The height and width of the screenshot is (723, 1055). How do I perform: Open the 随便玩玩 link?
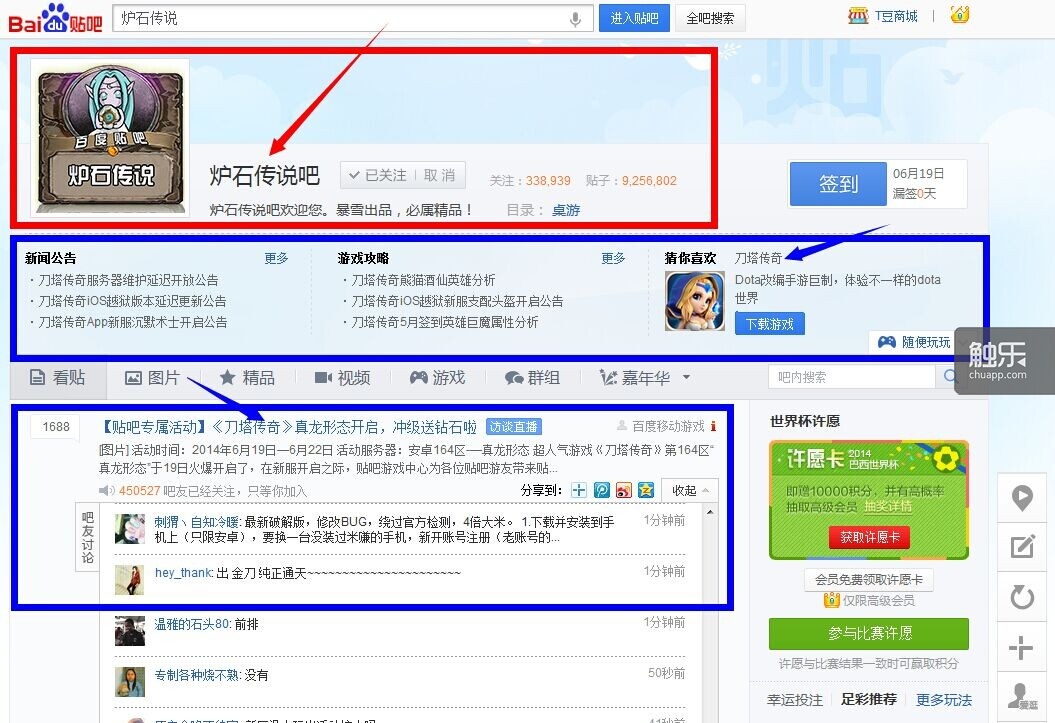click(926, 342)
